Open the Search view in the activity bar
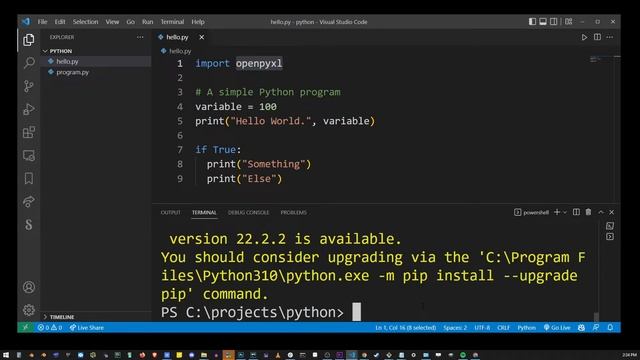The height and width of the screenshot is (360, 640). tap(29, 62)
